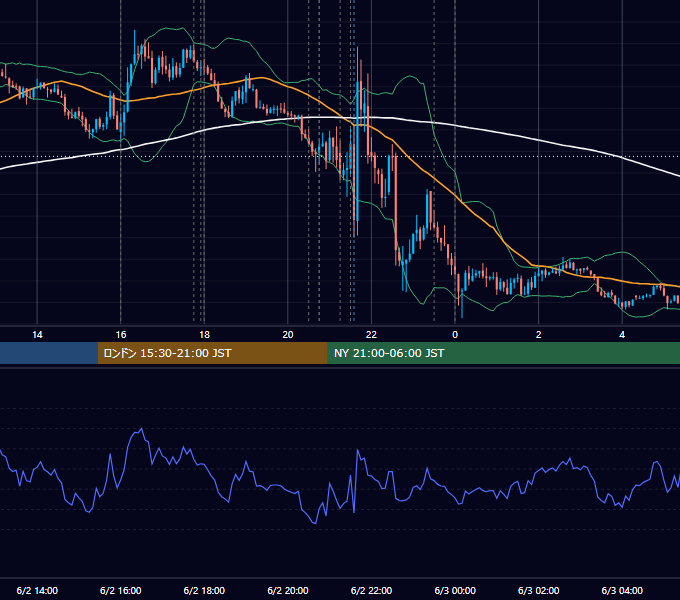The height and width of the screenshot is (600, 680).
Task: Click the 0 hour axis label
Action: (455, 335)
